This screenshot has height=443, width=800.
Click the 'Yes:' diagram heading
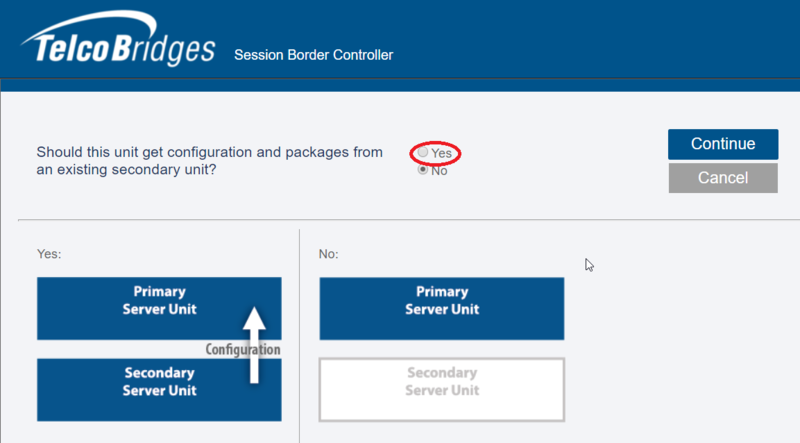pos(49,254)
